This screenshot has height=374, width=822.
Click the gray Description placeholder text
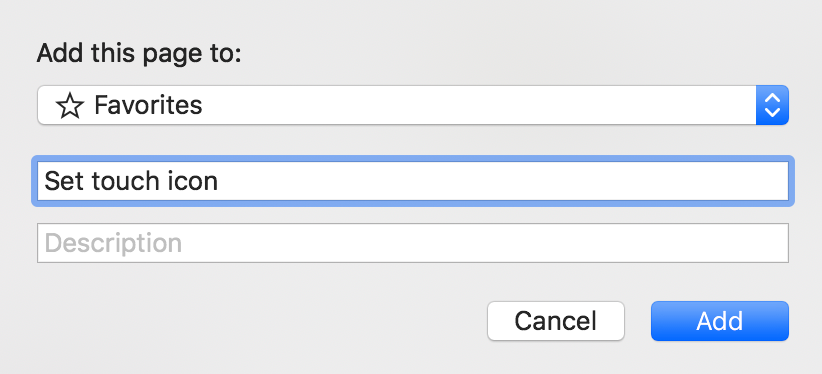[x=113, y=243]
